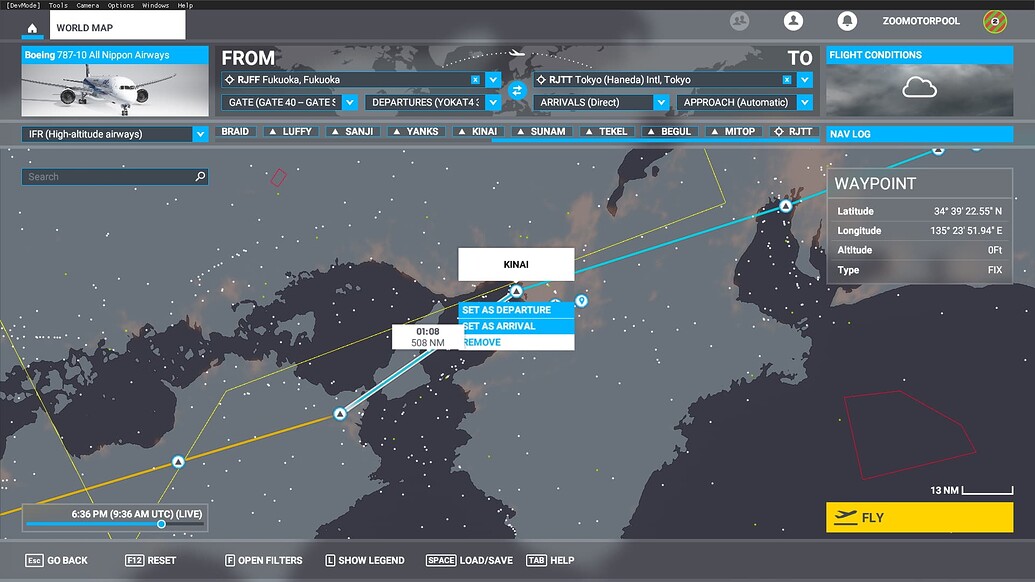Click the swap departure and arrival airports icon
The width and height of the screenshot is (1035, 582).
click(518, 89)
